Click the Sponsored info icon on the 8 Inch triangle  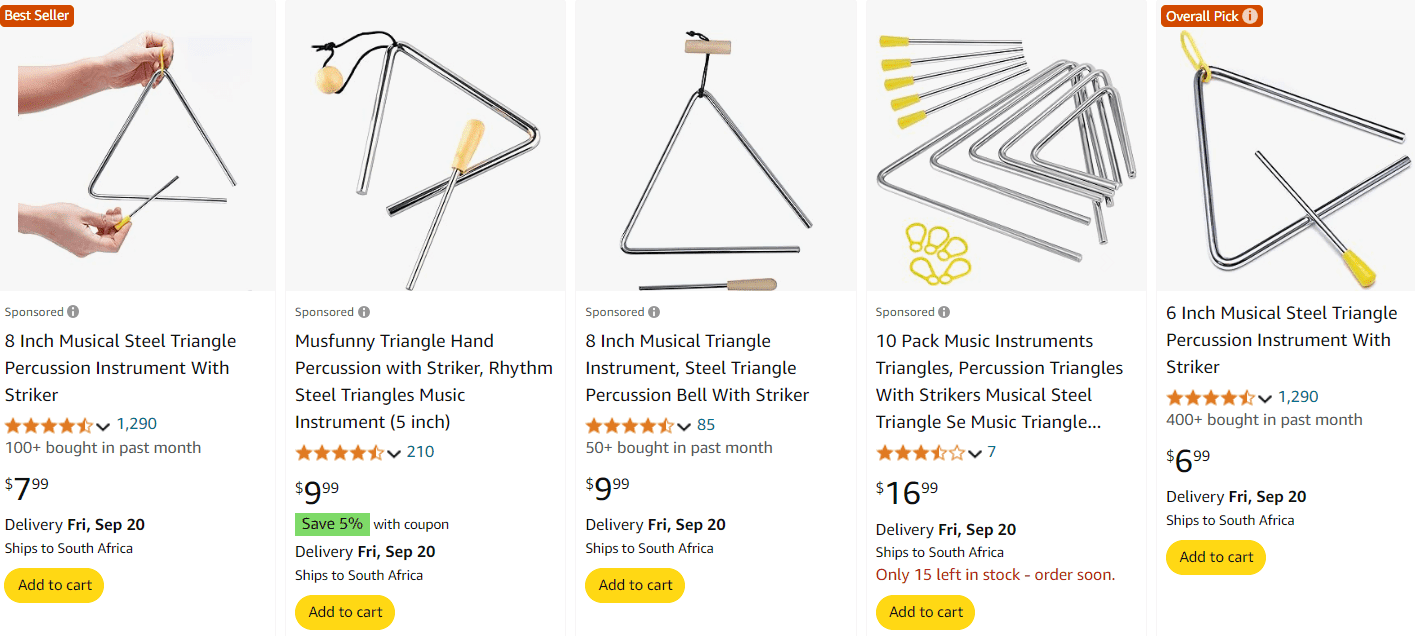coord(72,311)
